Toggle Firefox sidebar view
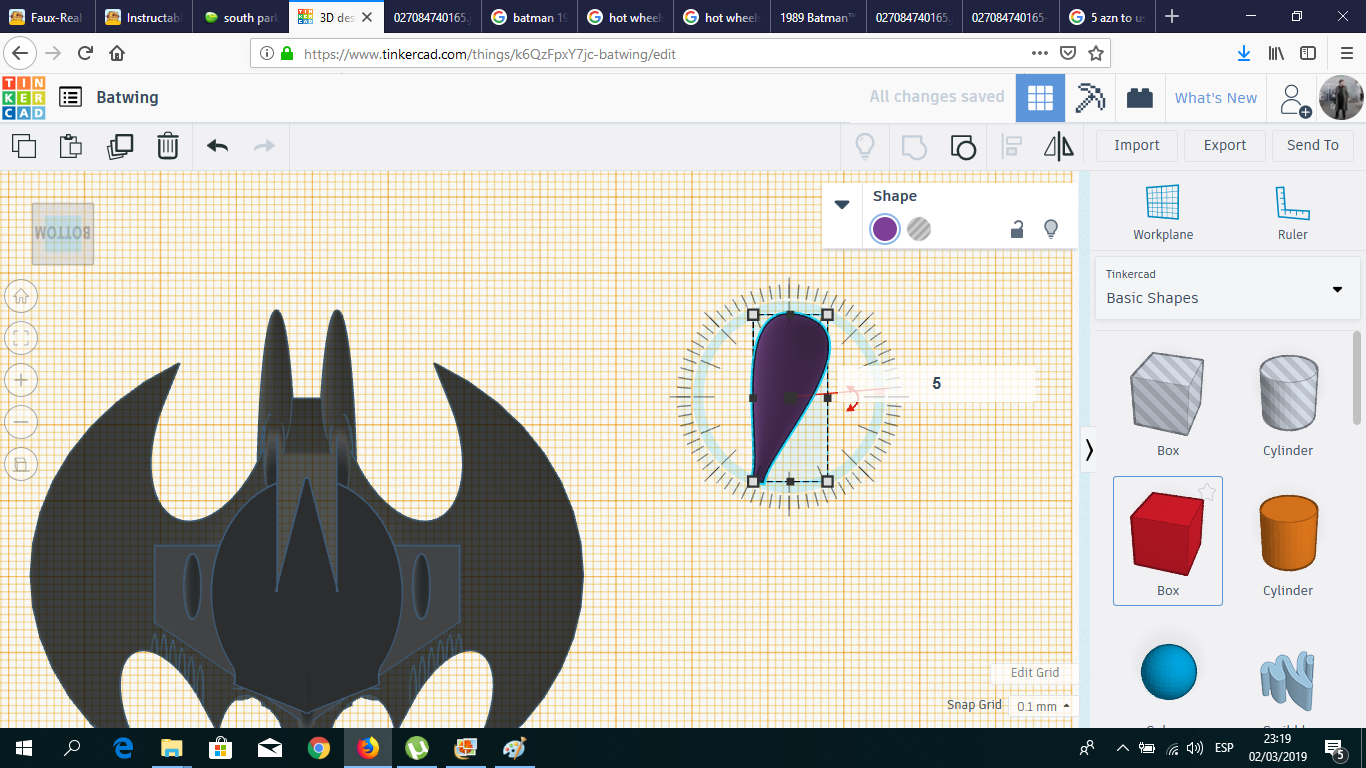The height and width of the screenshot is (768, 1366). (x=1308, y=54)
